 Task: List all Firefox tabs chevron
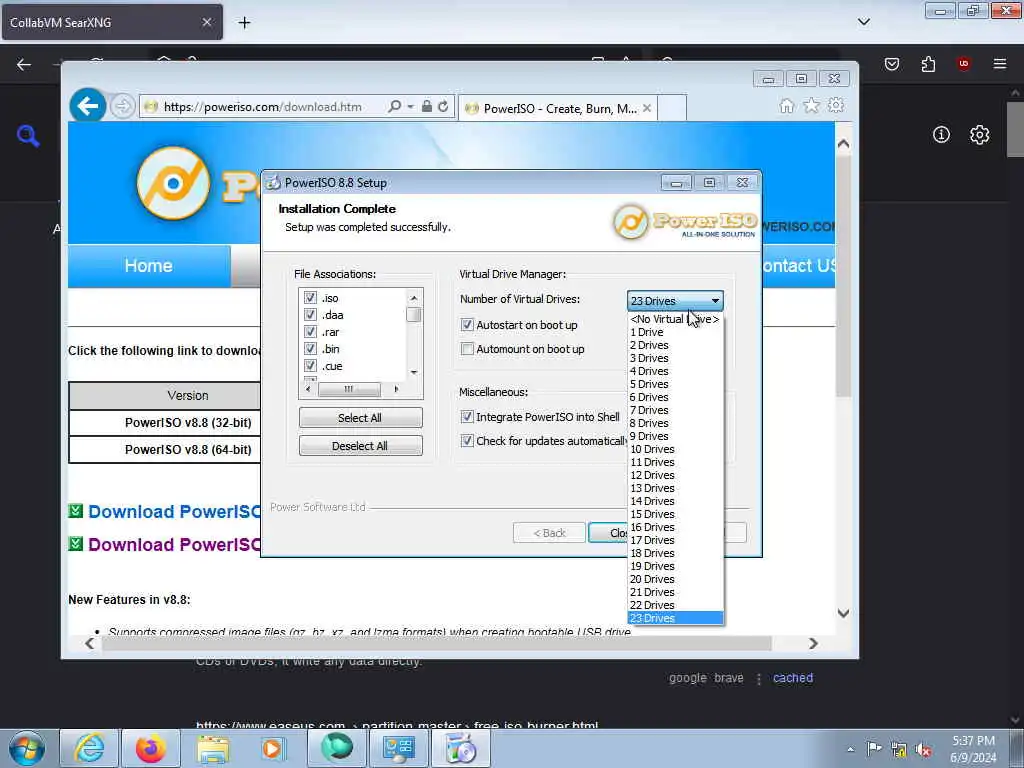pyautogui.click(x=863, y=22)
